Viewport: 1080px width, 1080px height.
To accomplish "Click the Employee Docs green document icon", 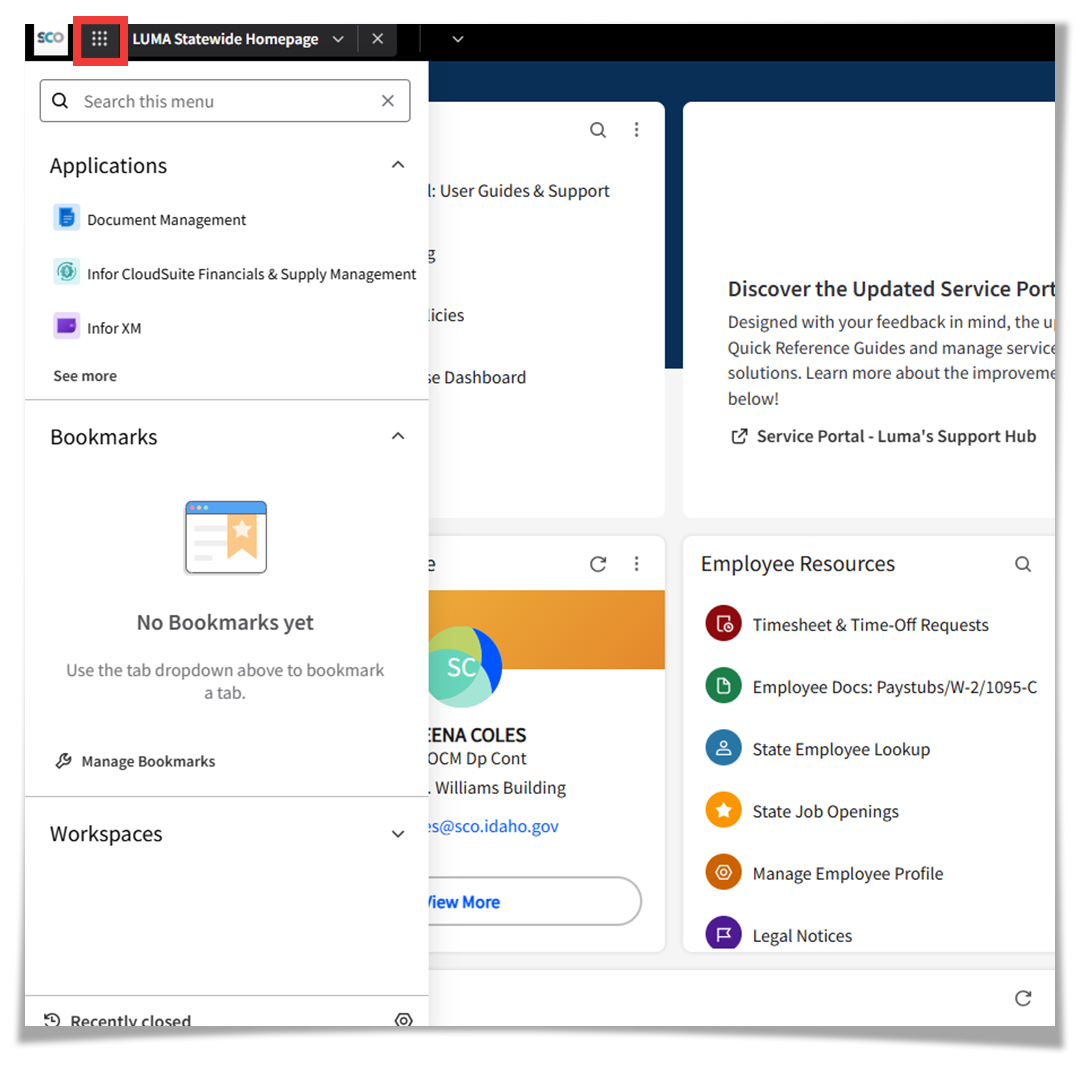I will 723,686.
